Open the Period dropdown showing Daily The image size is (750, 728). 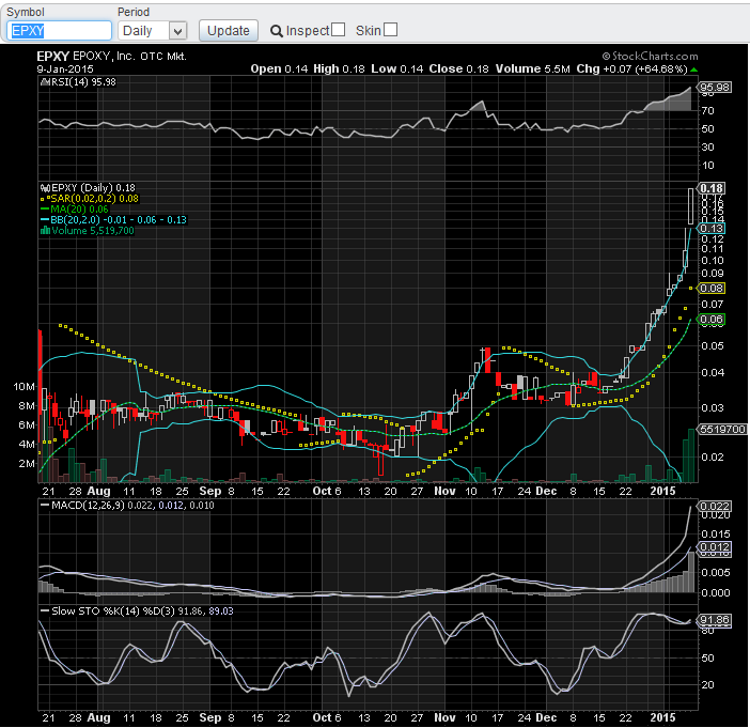(152, 31)
